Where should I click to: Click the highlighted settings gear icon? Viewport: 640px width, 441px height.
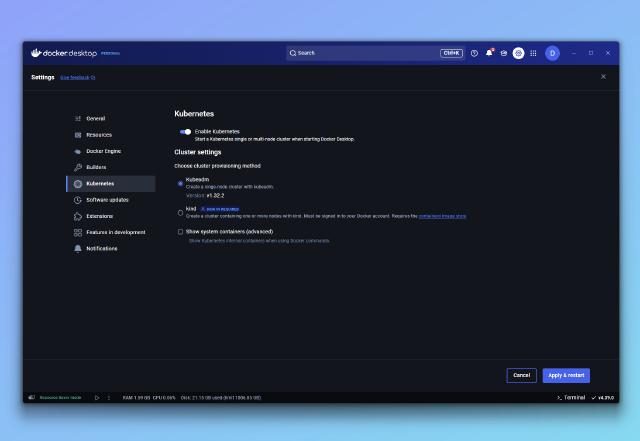(518, 53)
